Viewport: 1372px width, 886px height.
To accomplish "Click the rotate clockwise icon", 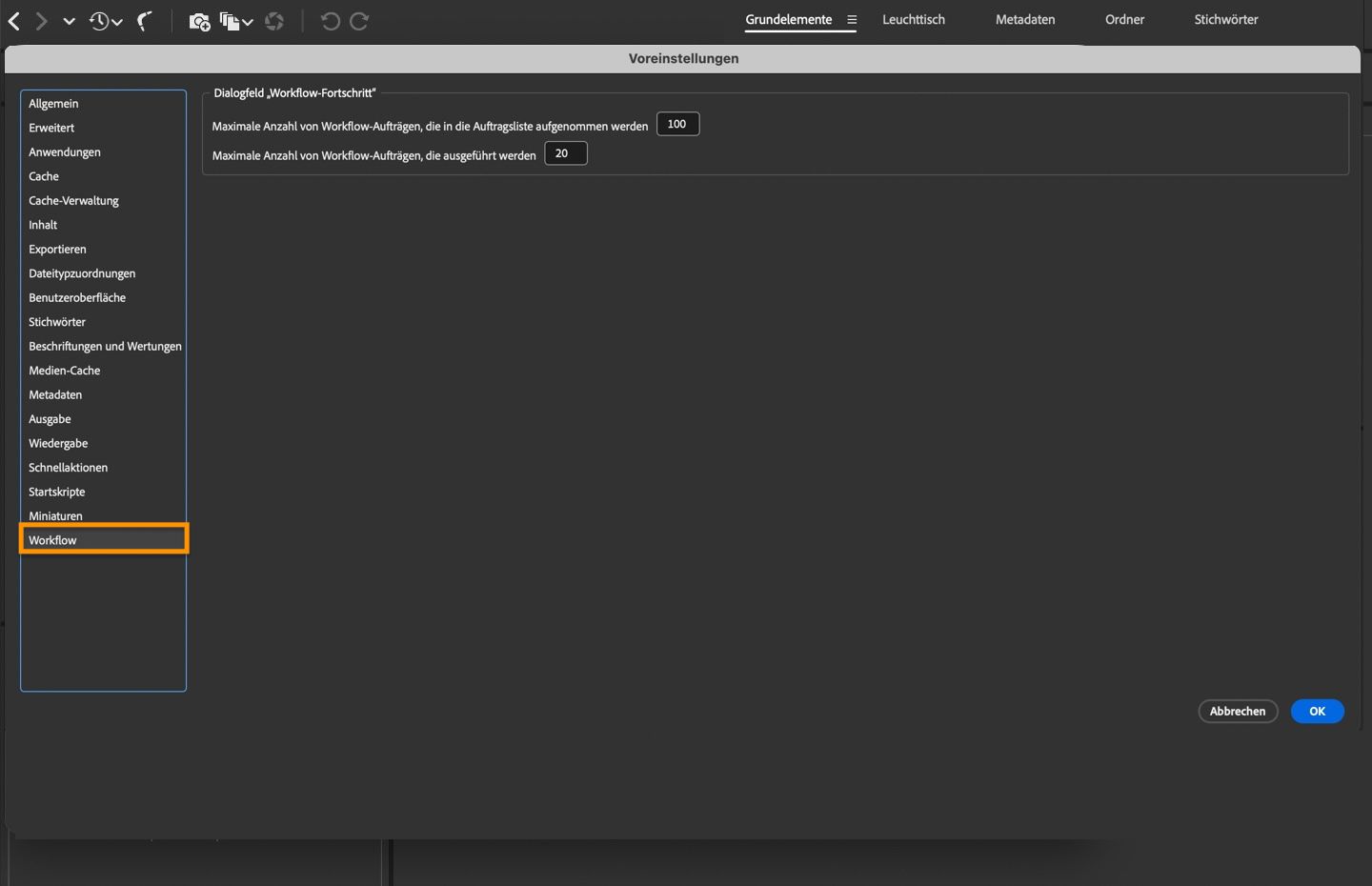I will point(359,21).
